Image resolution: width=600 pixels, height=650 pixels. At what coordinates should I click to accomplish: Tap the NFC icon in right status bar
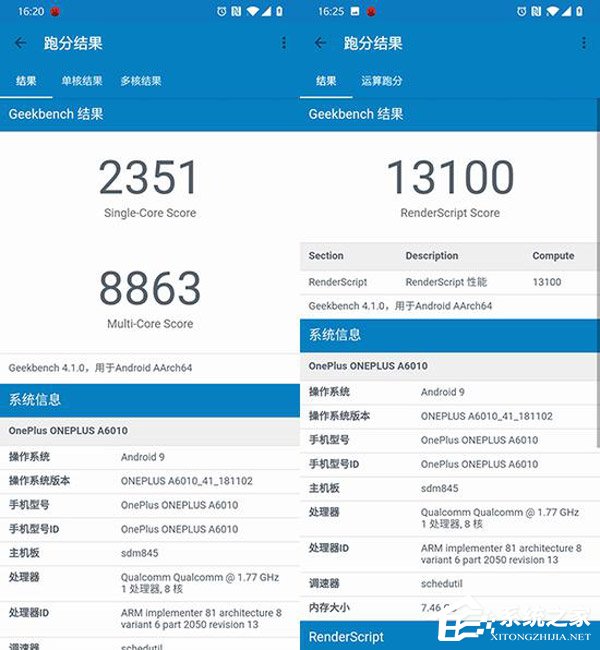(x=536, y=11)
